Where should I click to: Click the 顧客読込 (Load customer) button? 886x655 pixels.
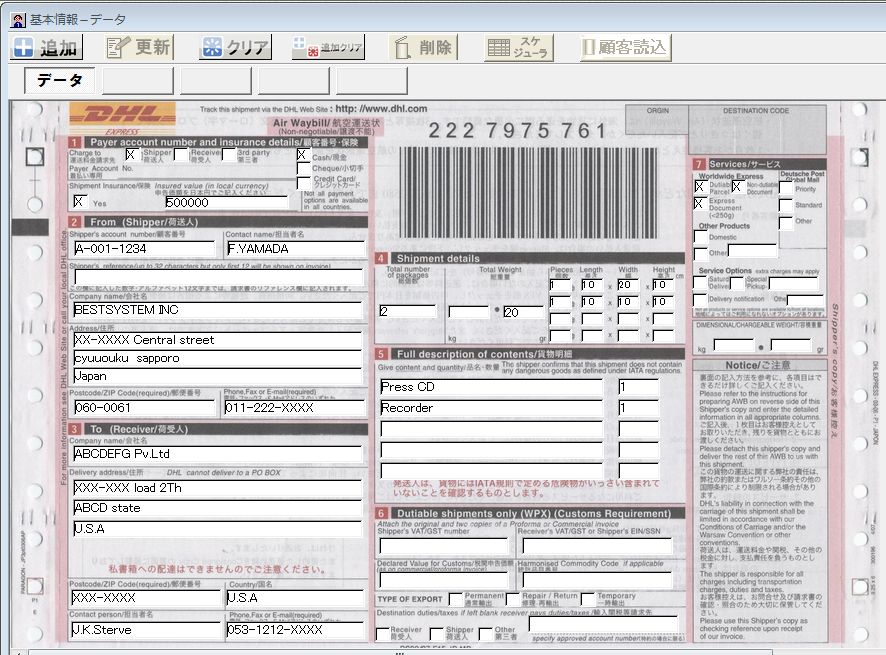tap(625, 47)
